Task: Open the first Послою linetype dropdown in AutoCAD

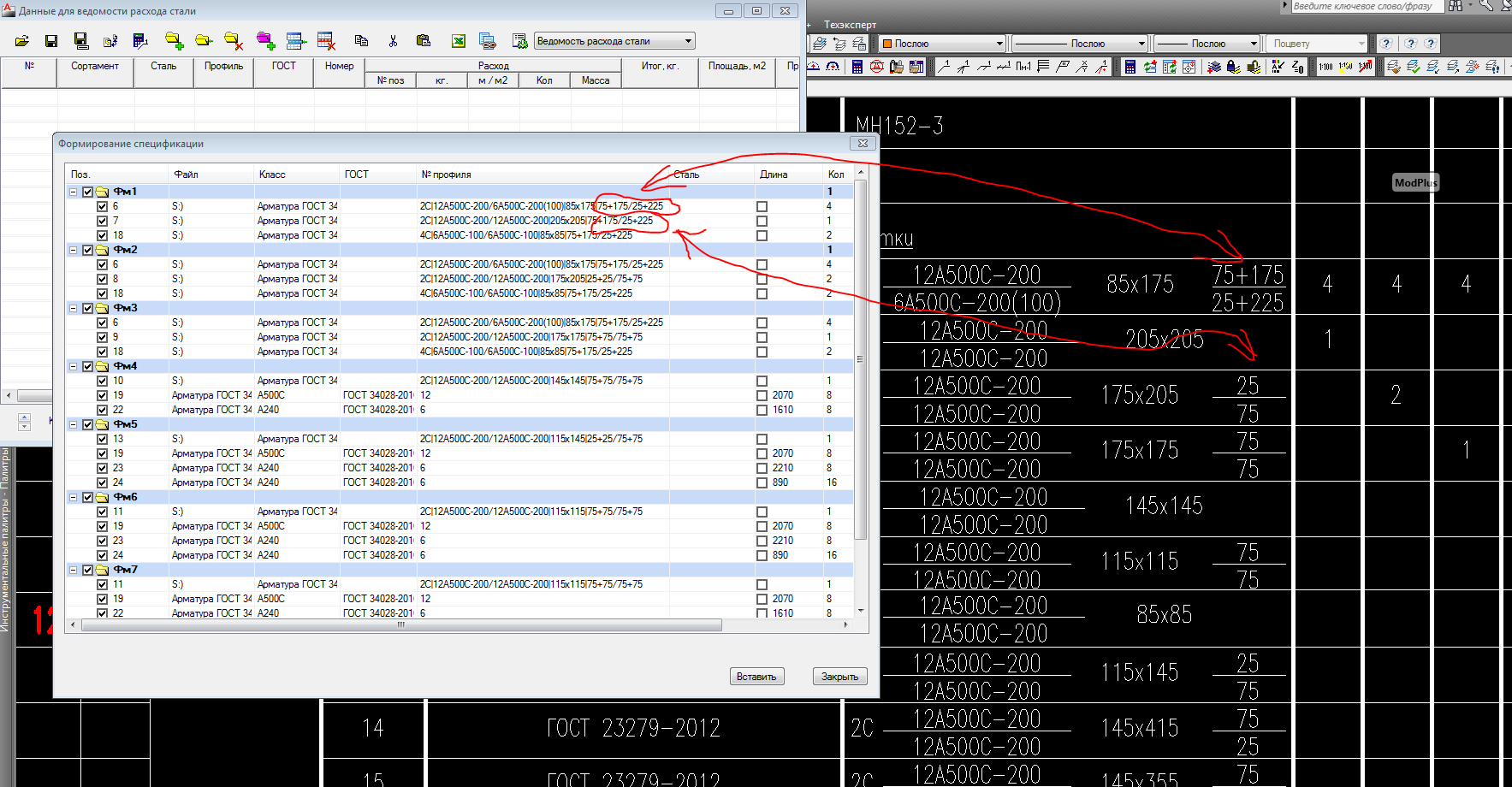Action: point(1080,44)
